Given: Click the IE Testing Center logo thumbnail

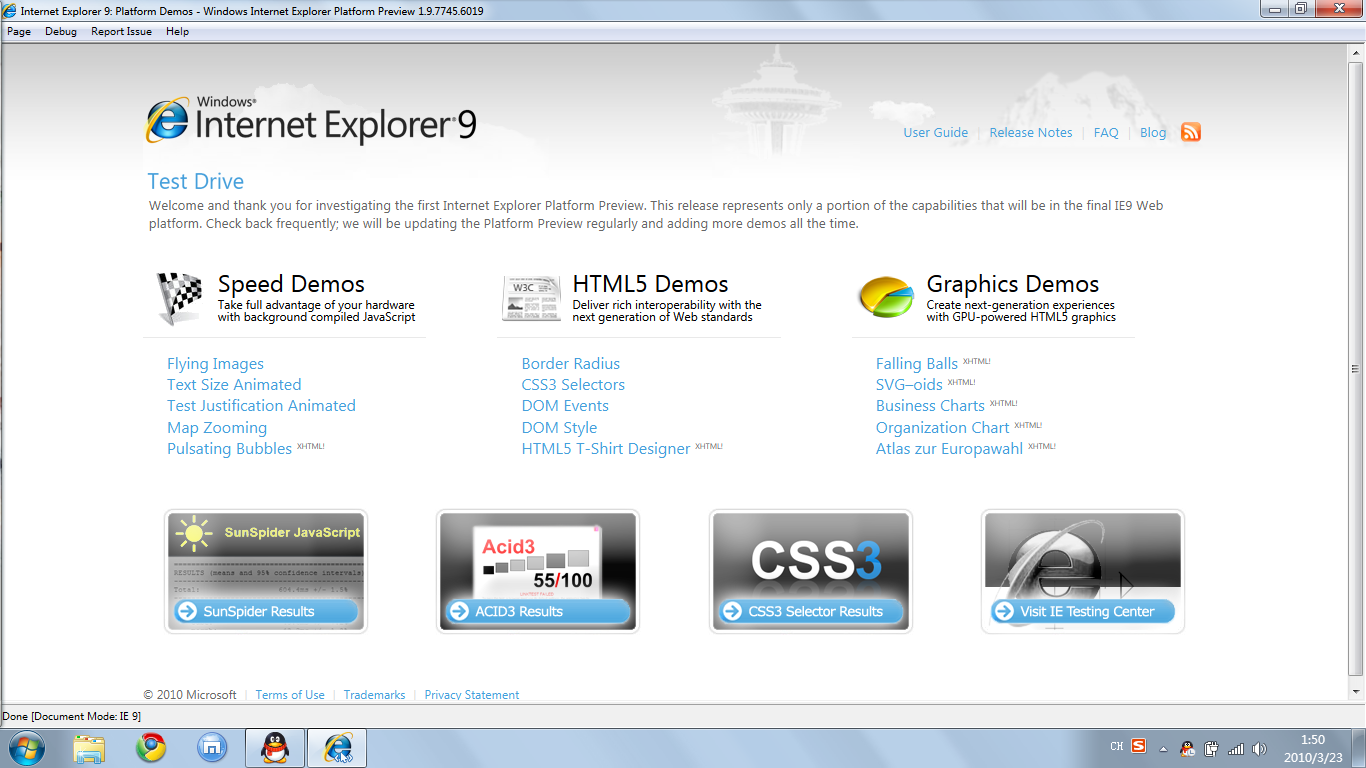Looking at the screenshot, I should coord(1082,555).
